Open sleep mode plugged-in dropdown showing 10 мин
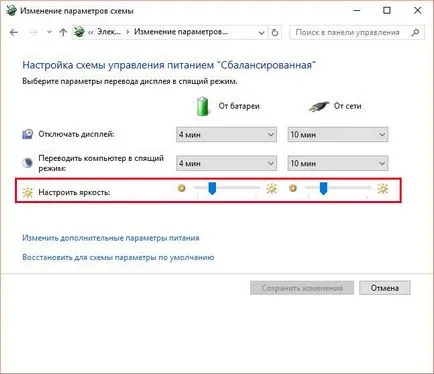This screenshot has height=374, width=434. tap(338, 163)
